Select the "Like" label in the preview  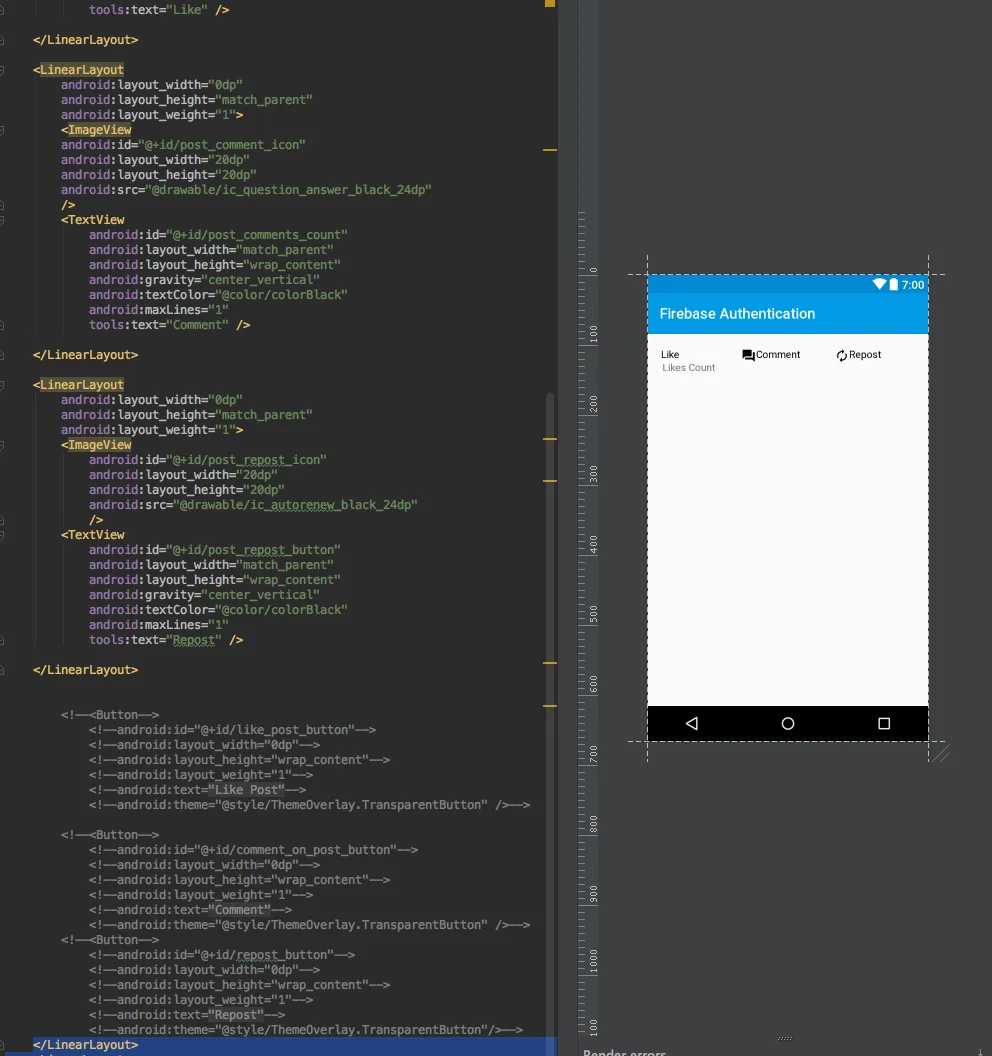670,354
